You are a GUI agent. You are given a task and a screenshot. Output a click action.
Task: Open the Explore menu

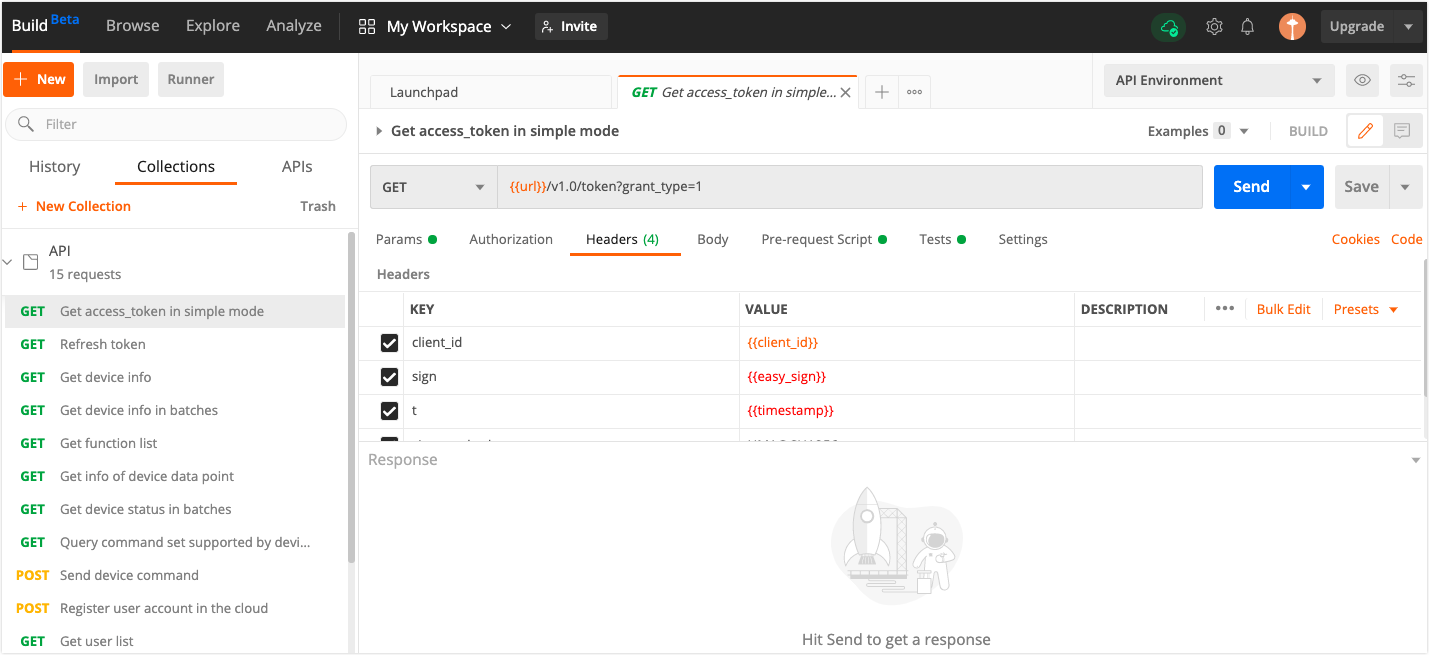(x=213, y=26)
